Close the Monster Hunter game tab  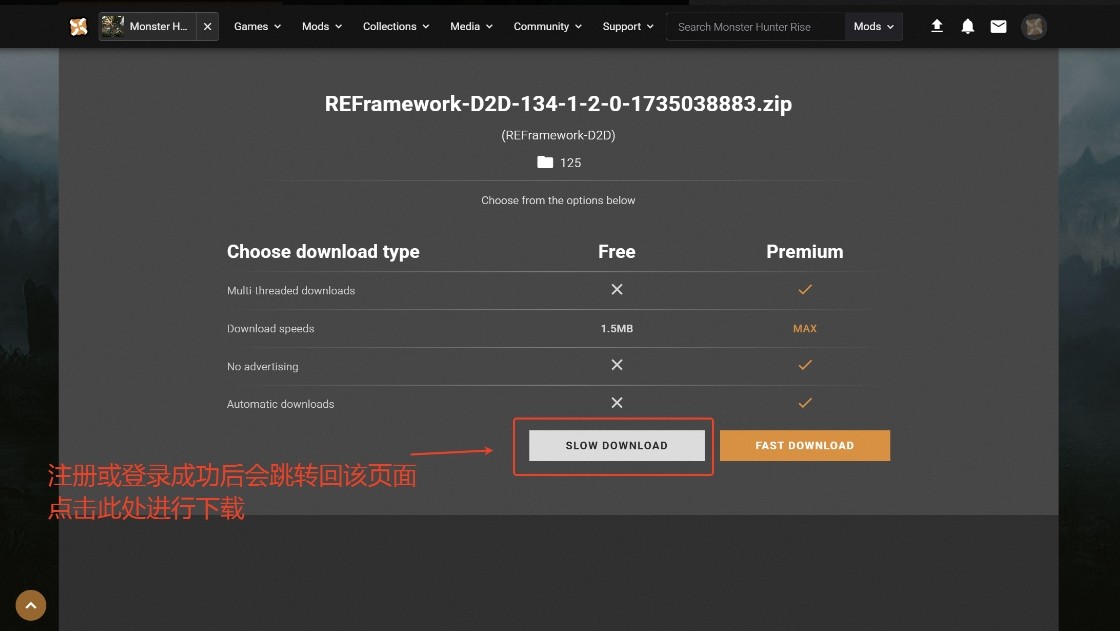[207, 27]
